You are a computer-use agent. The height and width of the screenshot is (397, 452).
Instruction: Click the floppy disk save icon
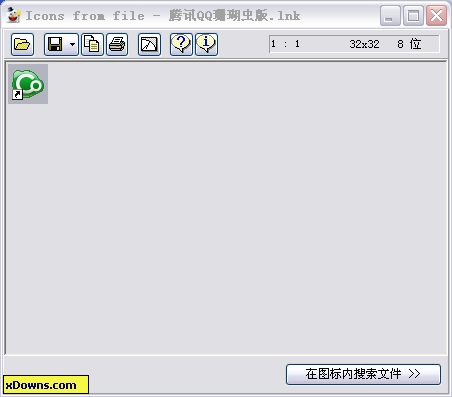point(55,44)
